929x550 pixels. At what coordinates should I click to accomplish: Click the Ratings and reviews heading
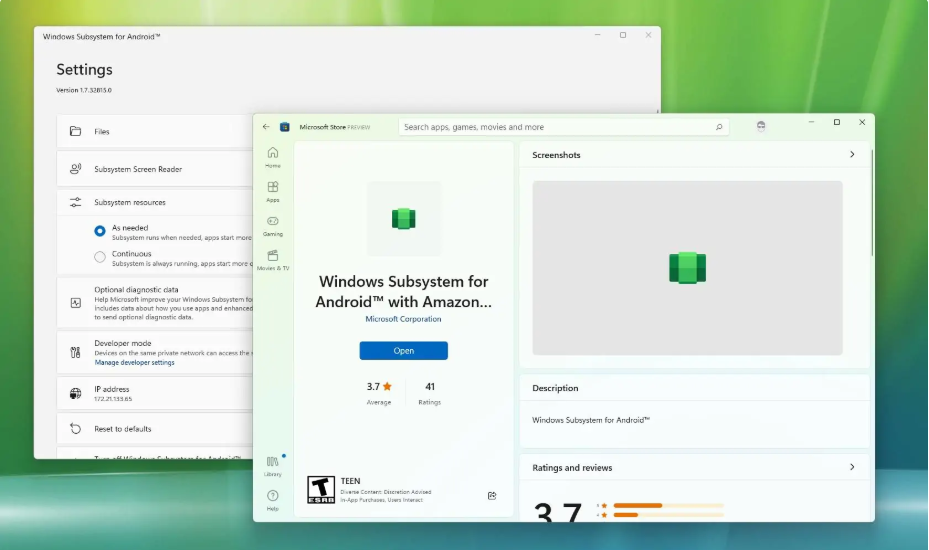click(572, 468)
